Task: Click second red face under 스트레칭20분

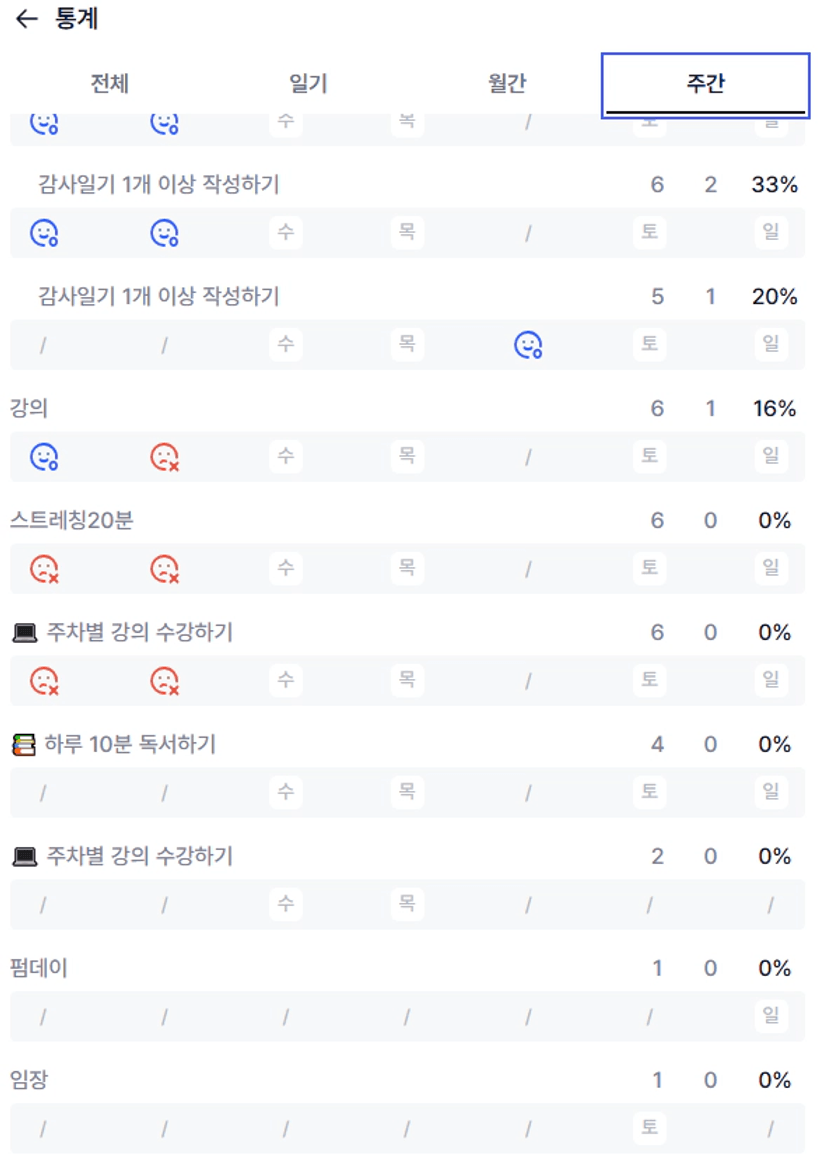Action: [164, 569]
